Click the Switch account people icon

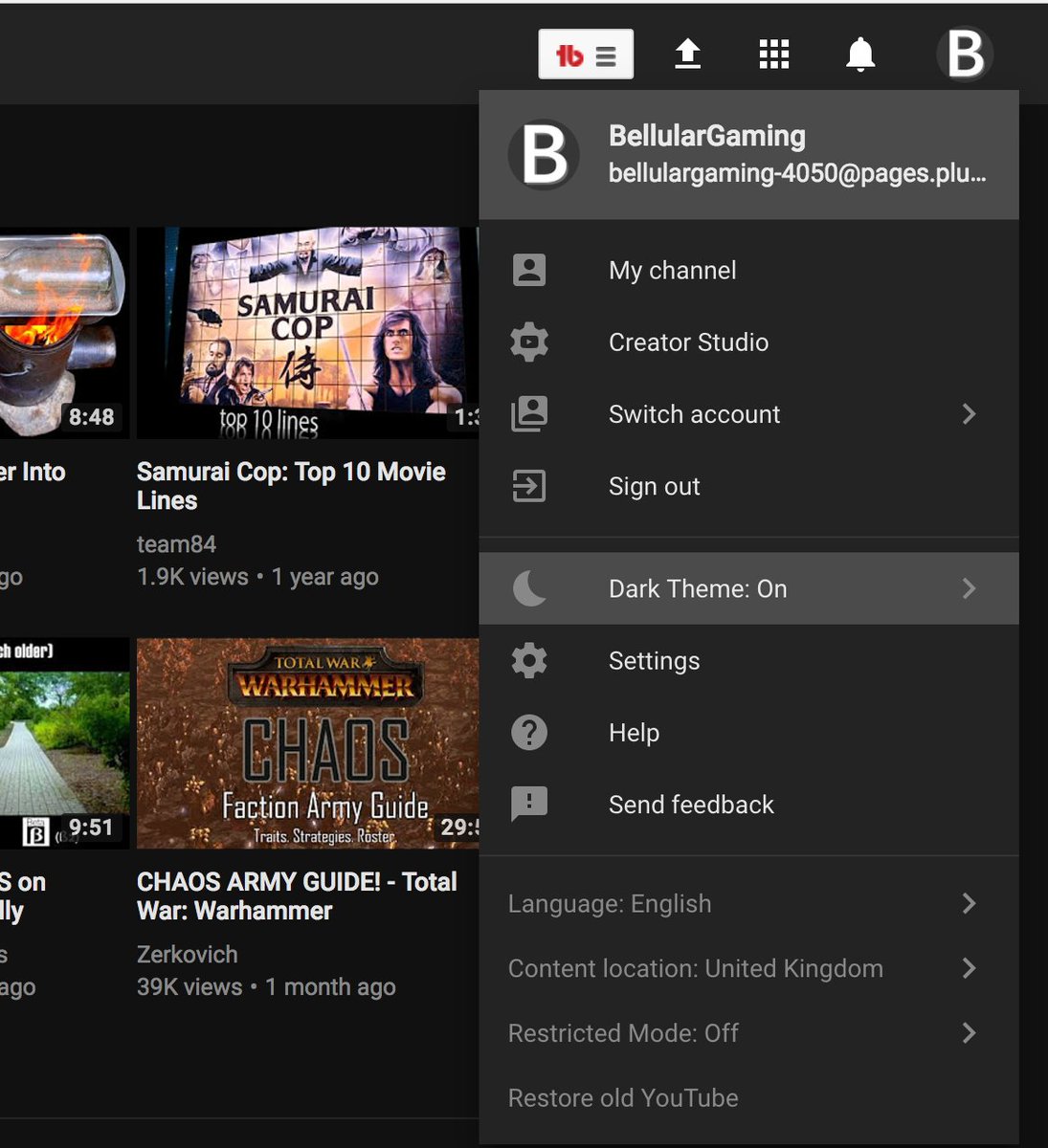pos(529,413)
